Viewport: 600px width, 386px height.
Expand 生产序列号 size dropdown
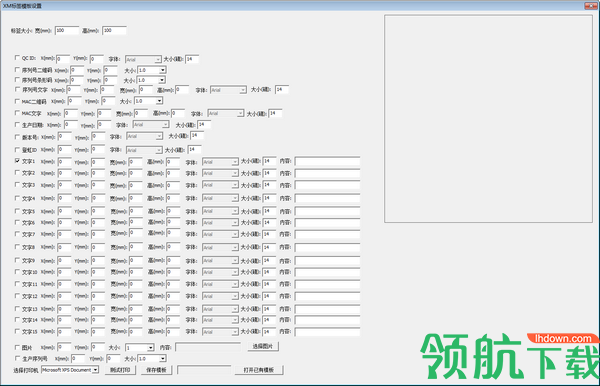pos(163,358)
